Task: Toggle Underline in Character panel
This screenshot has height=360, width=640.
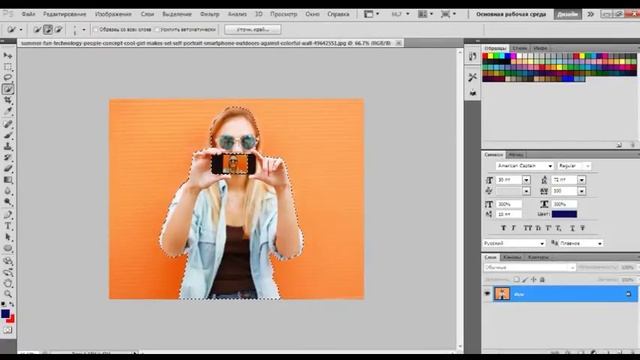Action: 572,228
